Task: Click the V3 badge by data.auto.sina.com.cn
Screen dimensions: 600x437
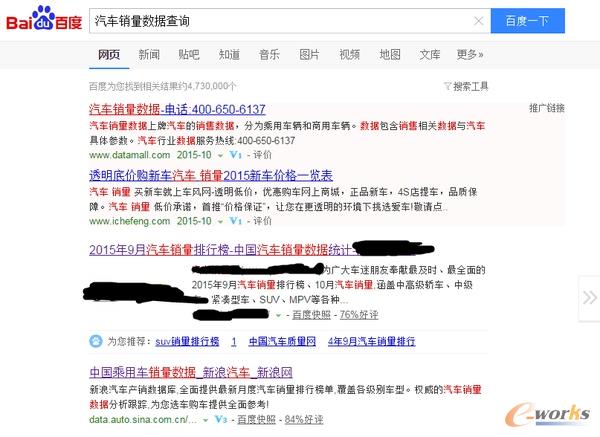Action: click(x=221, y=419)
